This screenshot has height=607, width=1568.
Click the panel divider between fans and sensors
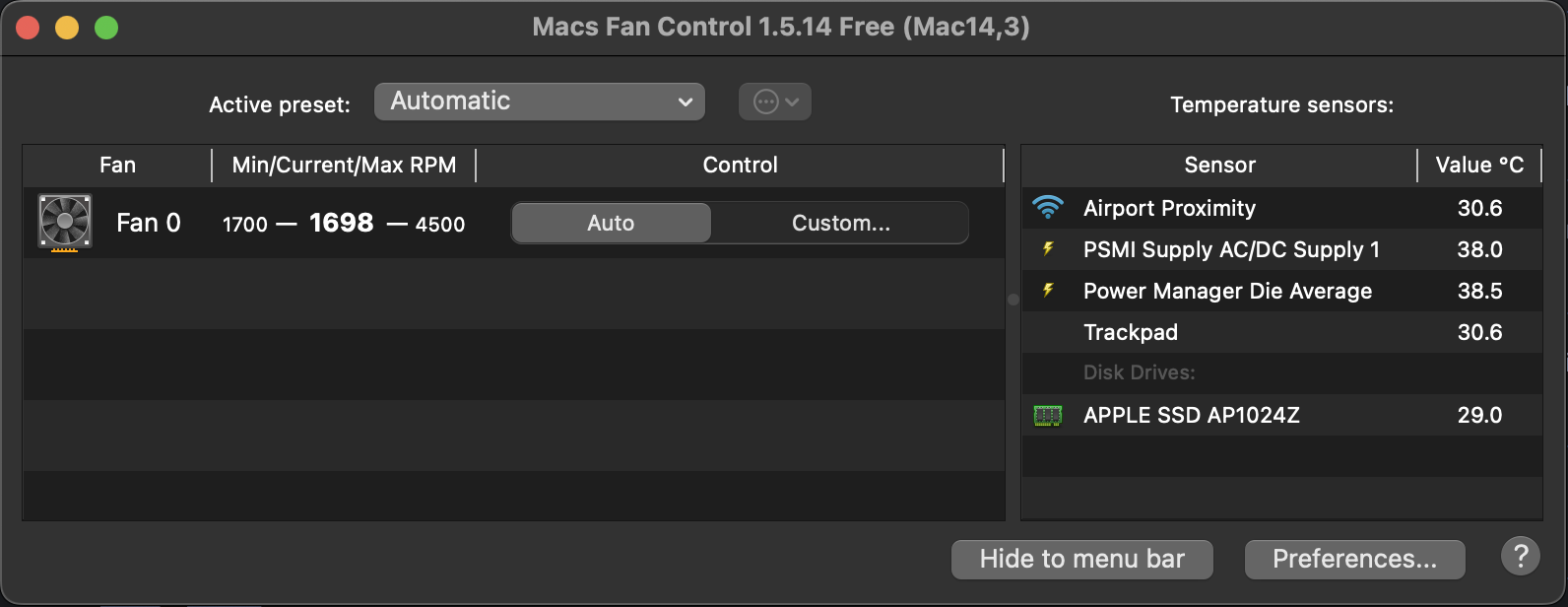pyautogui.click(x=1013, y=300)
